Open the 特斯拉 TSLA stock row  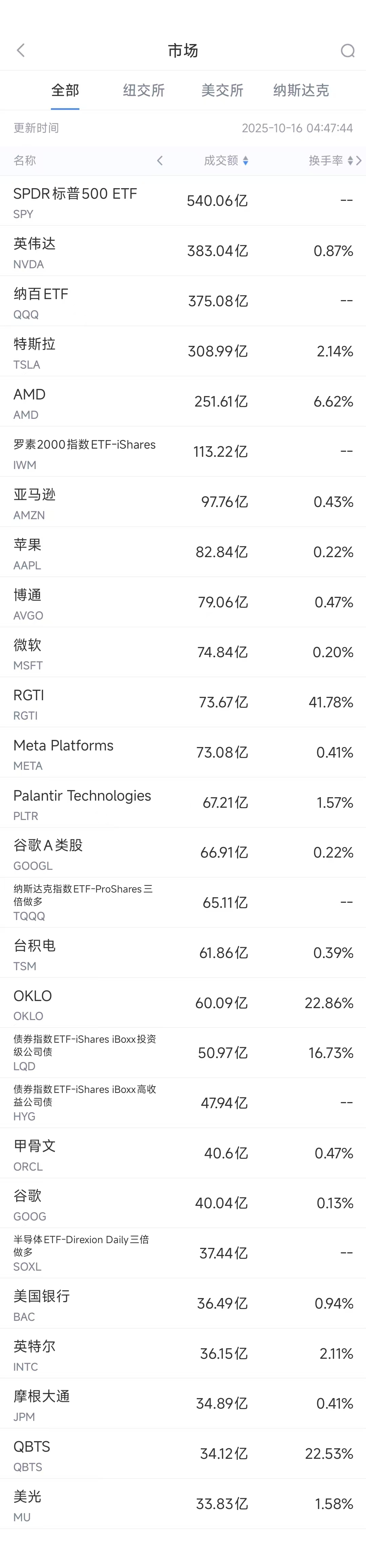point(183,351)
